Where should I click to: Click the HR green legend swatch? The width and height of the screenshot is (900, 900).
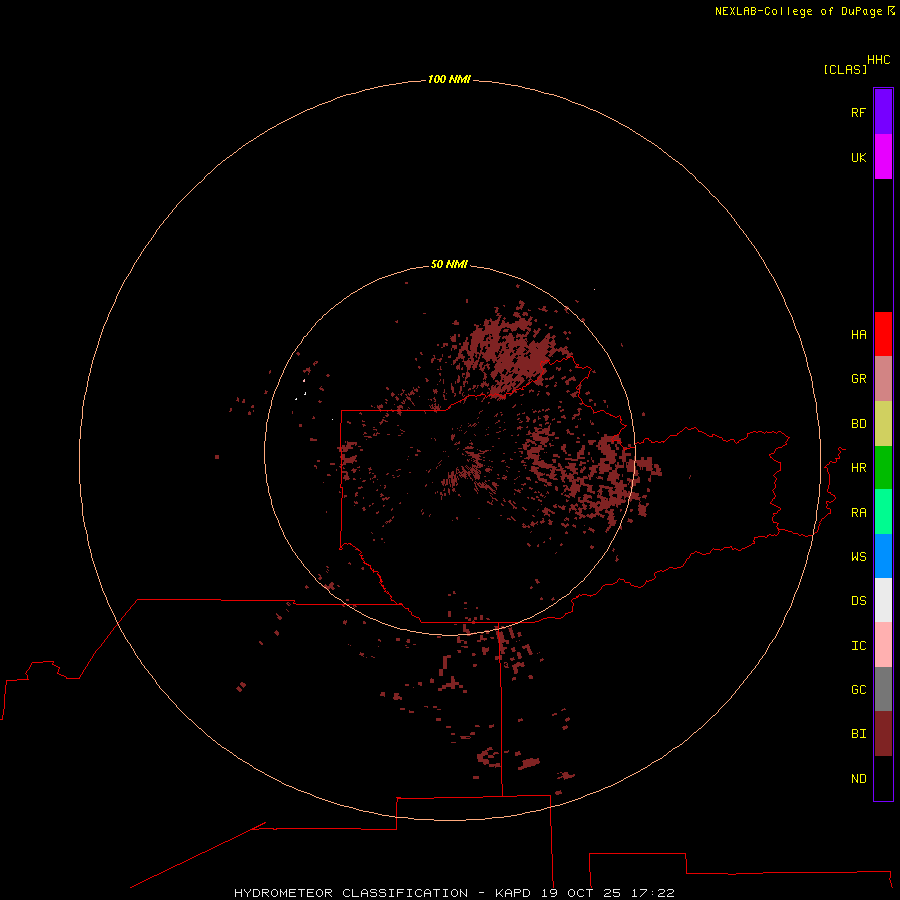883,468
